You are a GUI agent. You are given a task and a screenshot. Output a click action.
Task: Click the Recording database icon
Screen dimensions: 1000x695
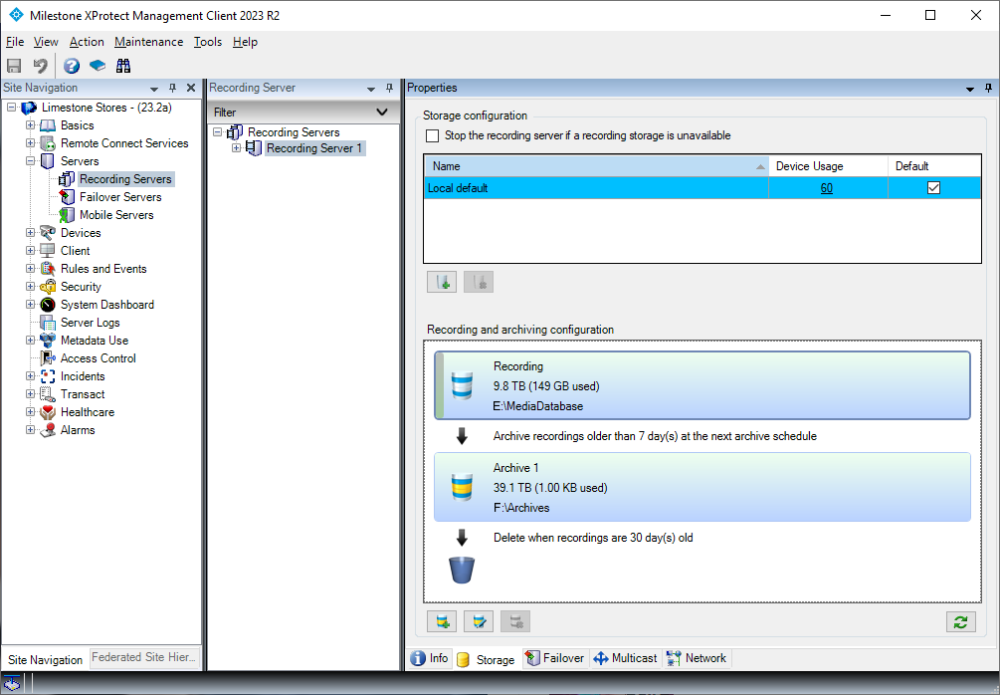point(462,386)
